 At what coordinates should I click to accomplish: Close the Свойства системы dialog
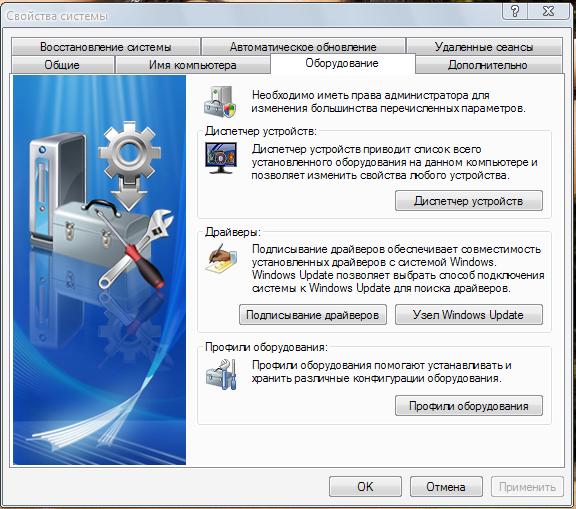click(x=548, y=11)
